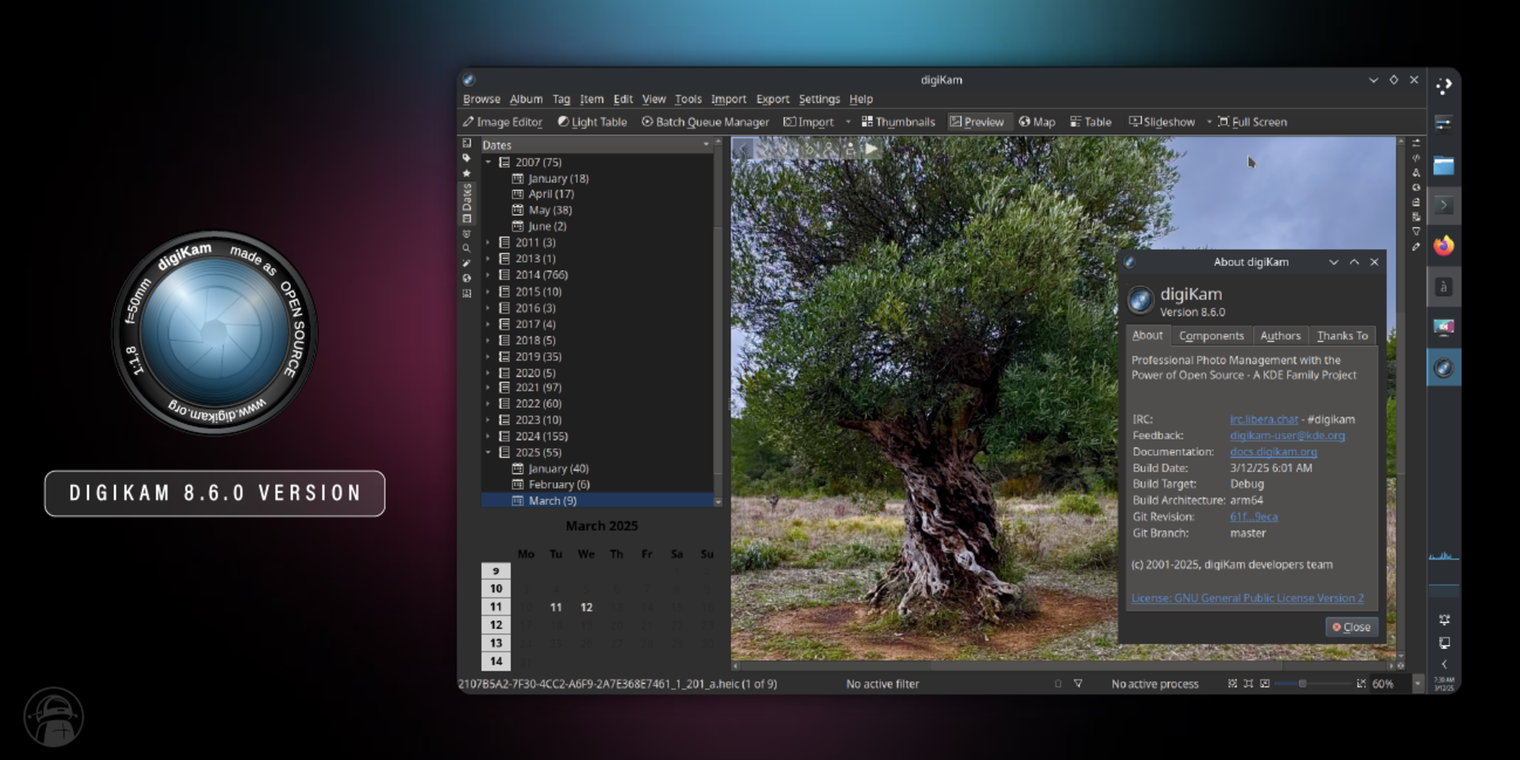The width and height of the screenshot is (1520, 760).
Task: Switch to the Components tab in About dialog
Action: [x=1211, y=335]
